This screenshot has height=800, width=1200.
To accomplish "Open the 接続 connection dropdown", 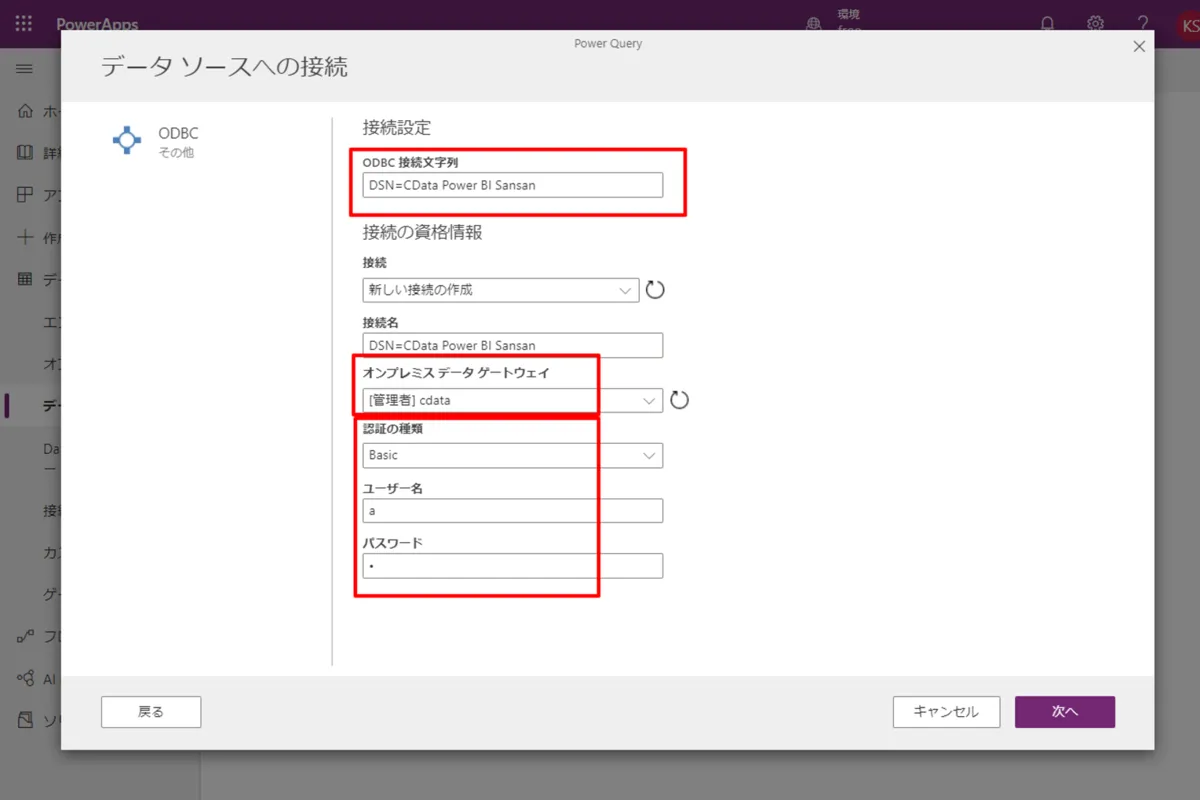I will click(x=625, y=290).
